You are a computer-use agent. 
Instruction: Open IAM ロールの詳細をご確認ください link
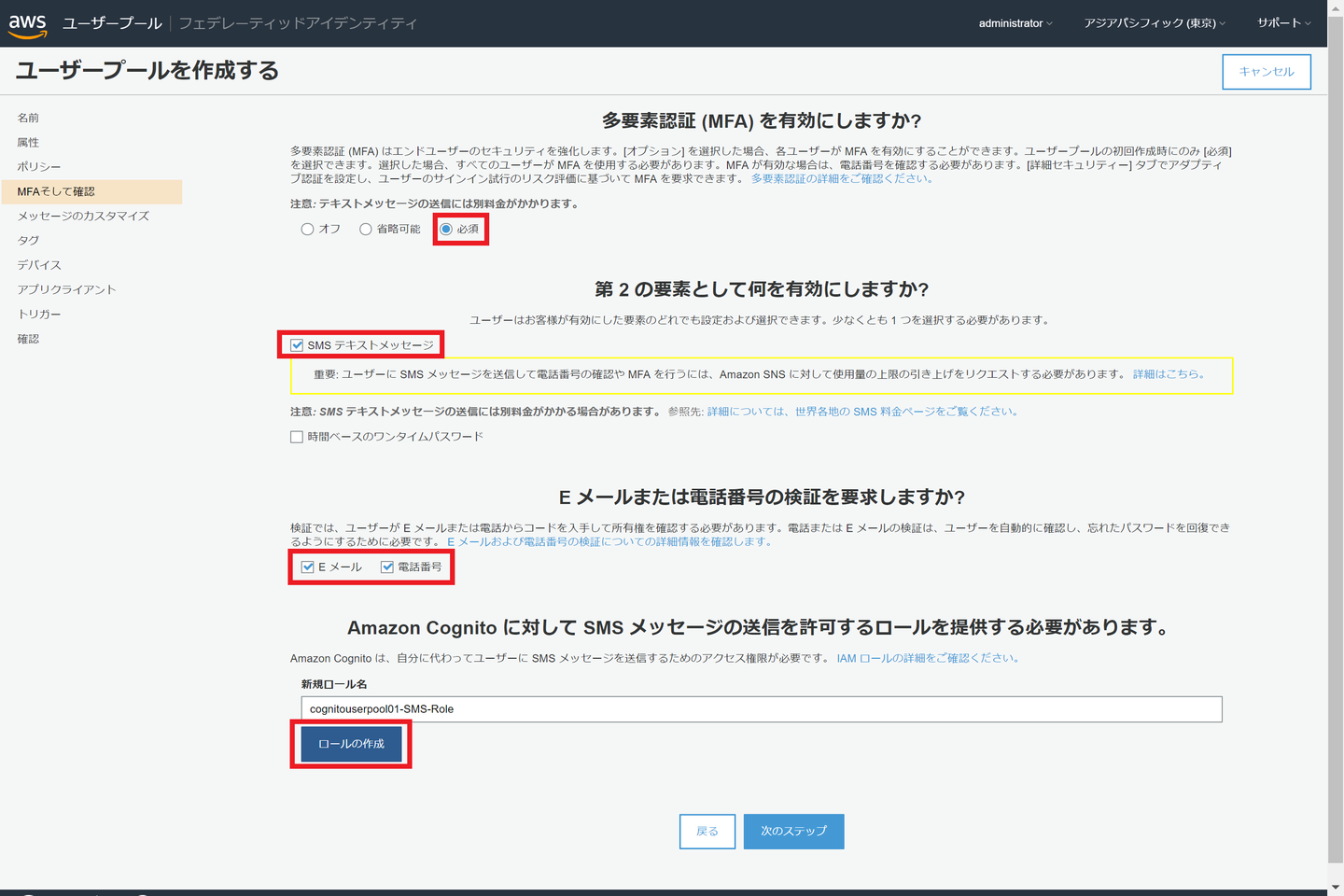pos(928,658)
